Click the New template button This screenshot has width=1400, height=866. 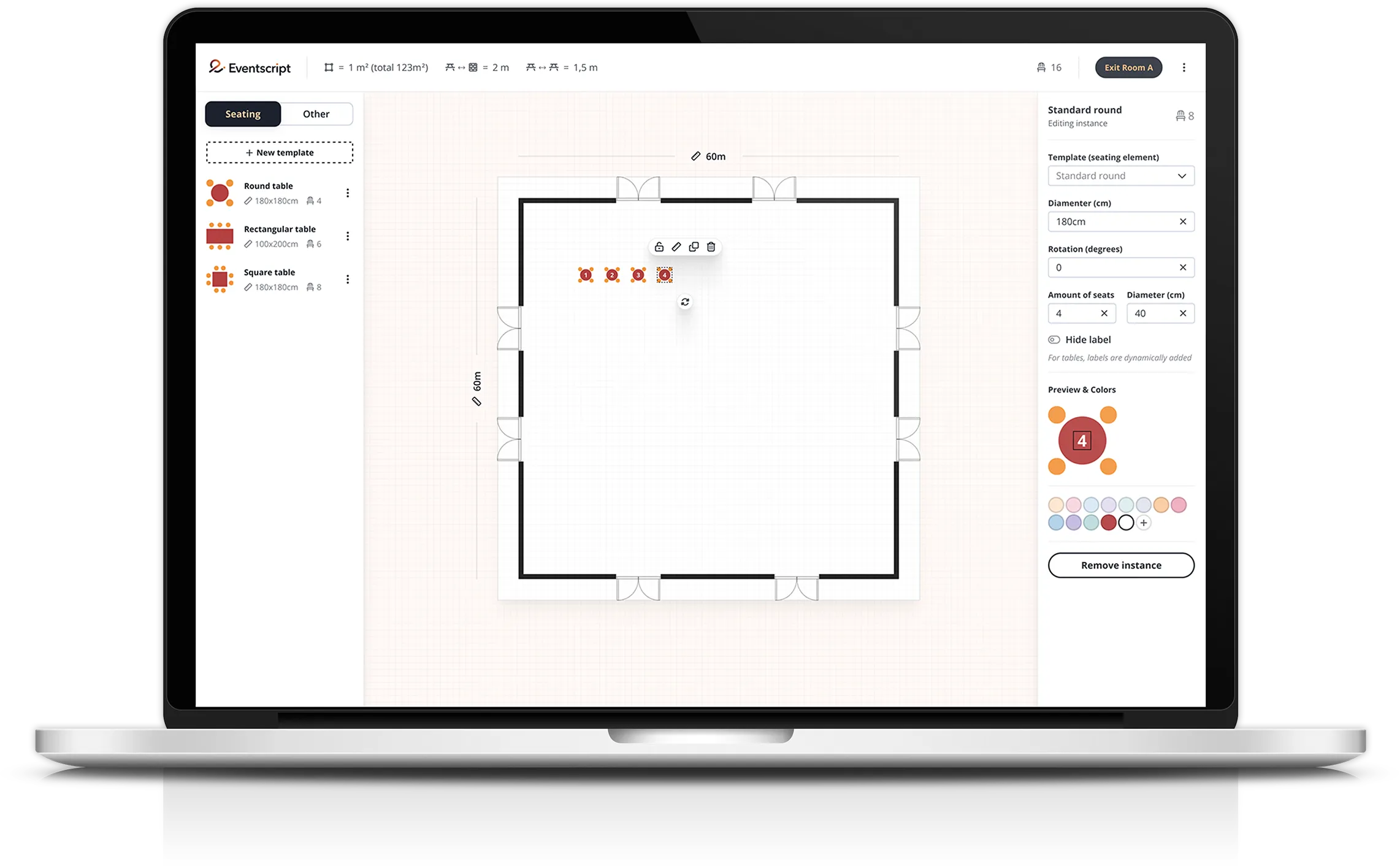point(280,152)
